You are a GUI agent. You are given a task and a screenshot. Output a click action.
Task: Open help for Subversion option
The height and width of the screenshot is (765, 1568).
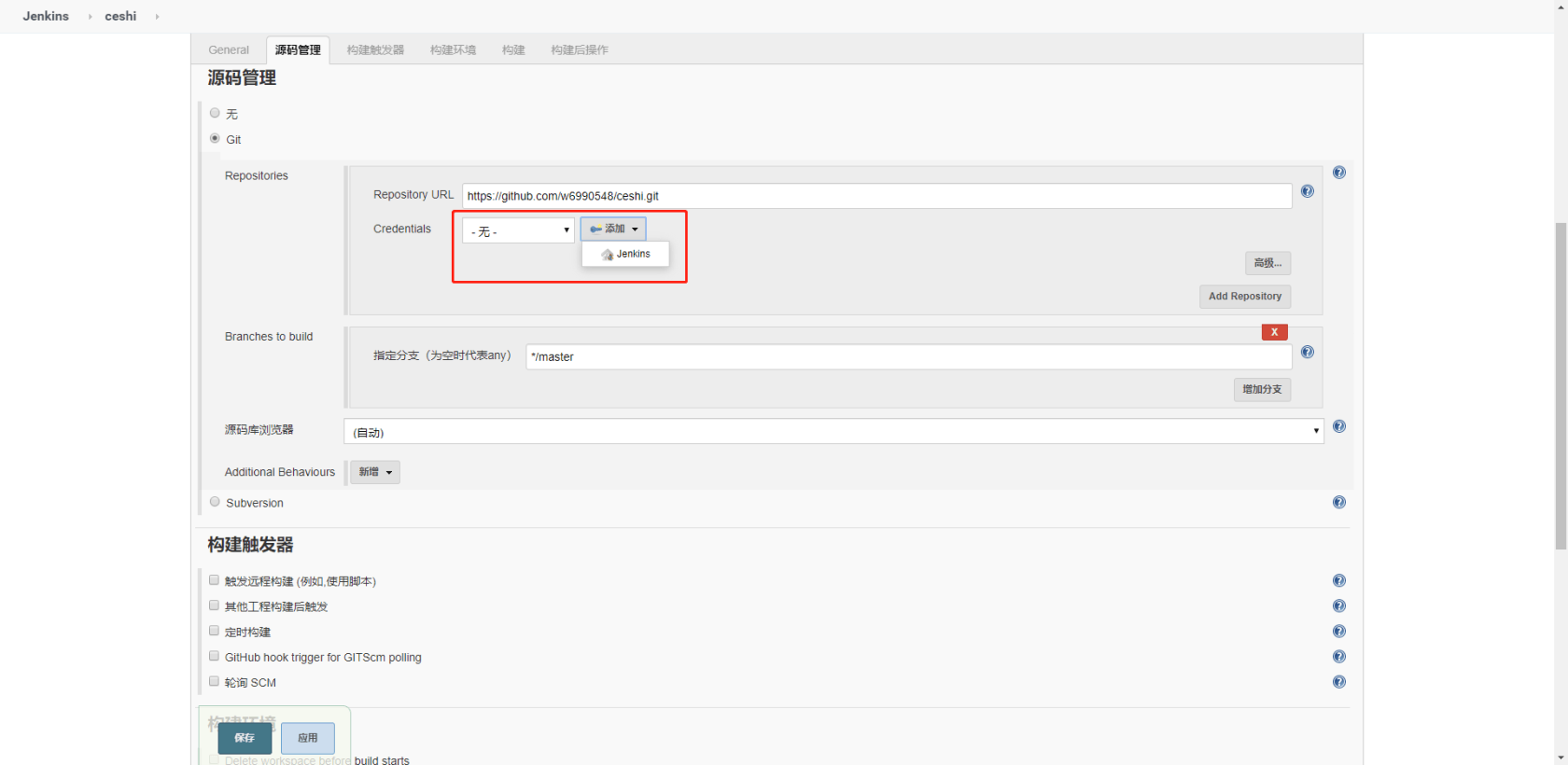1339,502
